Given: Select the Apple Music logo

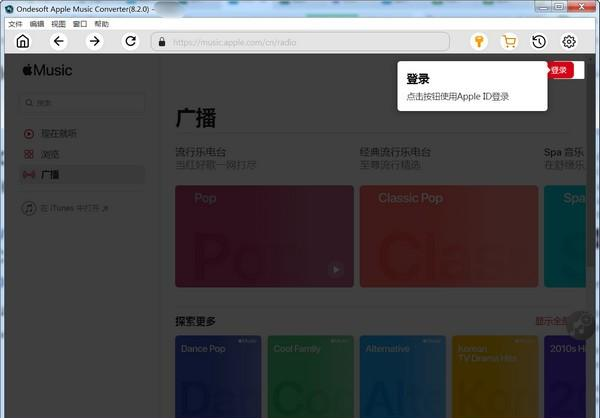Looking at the screenshot, I should [47, 70].
